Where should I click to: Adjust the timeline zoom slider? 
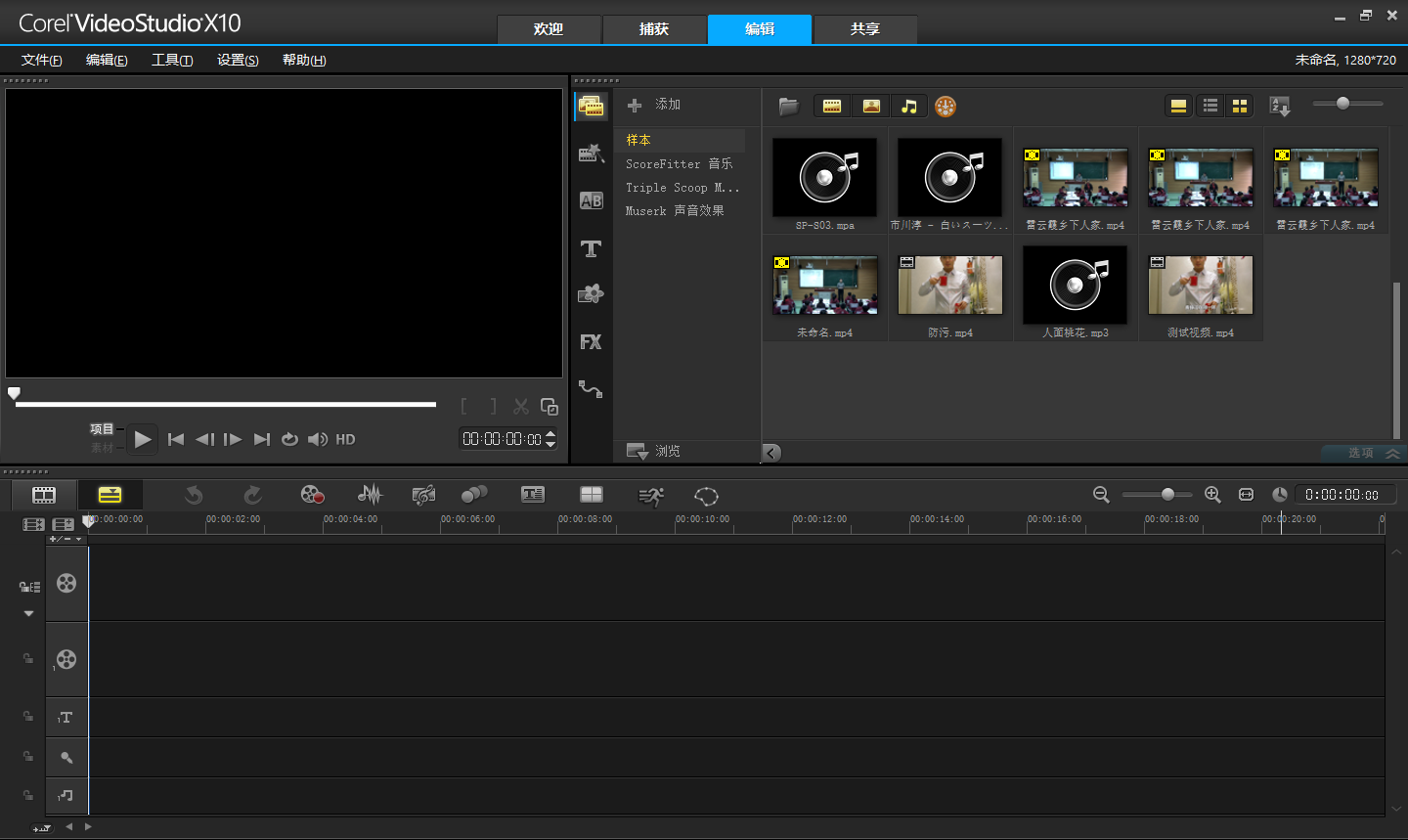(1157, 495)
